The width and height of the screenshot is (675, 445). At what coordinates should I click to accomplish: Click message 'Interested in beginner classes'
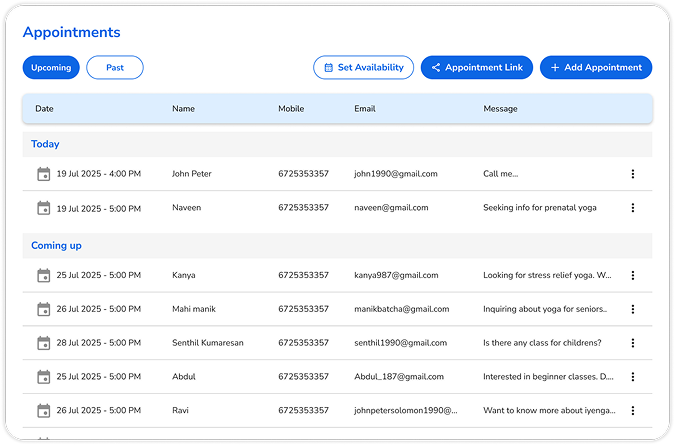click(548, 377)
